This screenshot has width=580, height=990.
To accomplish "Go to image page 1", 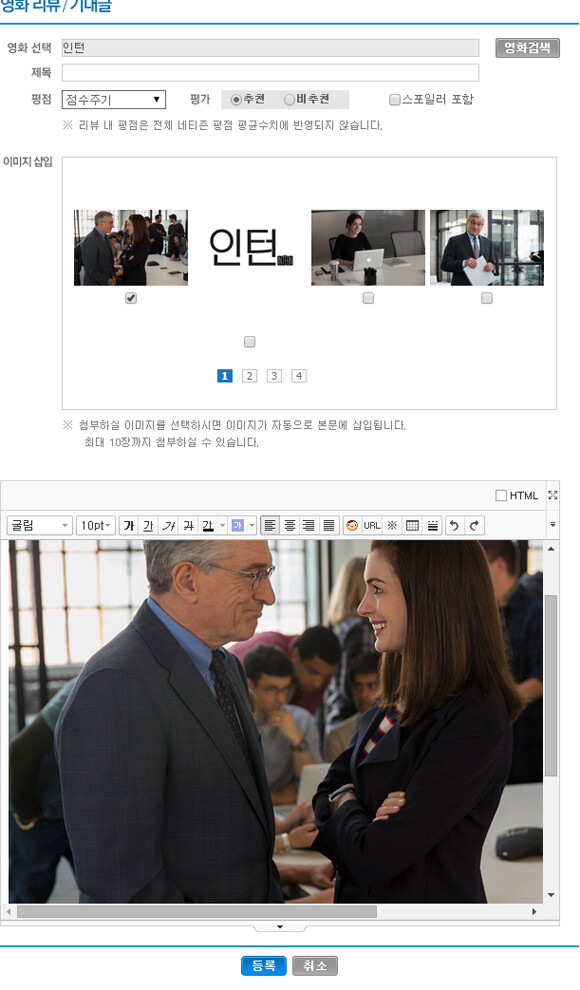I will point(225,376).
